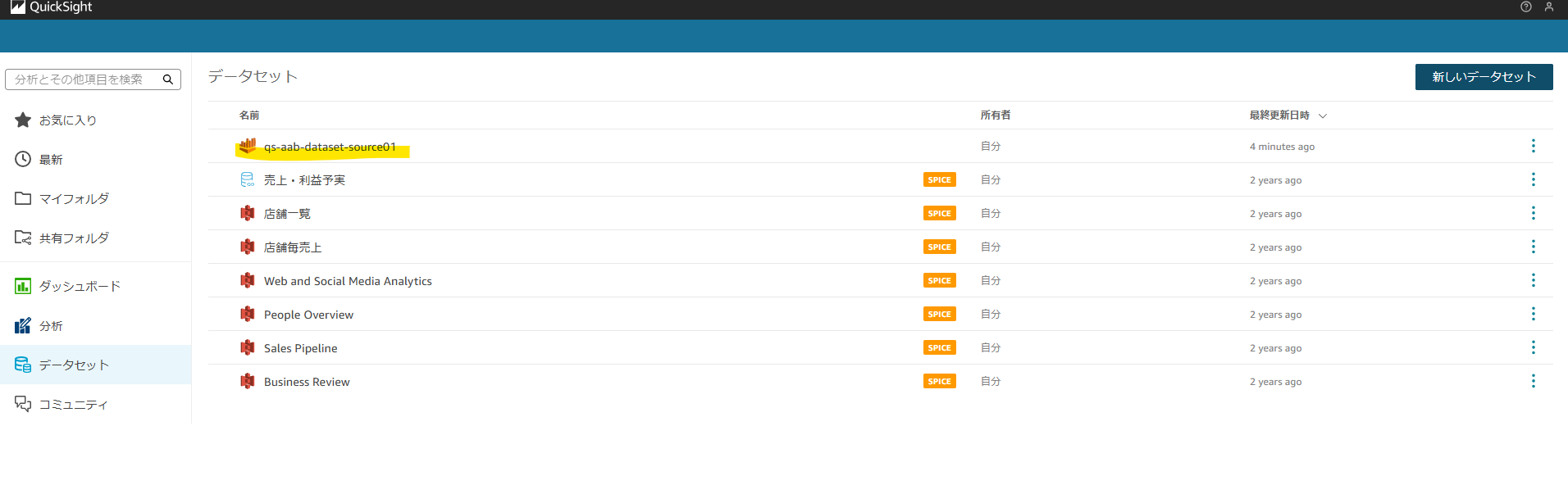This screenshot has height=485, width=1568.
Task: Open the three-dot menu for 店舗毎売上
Action: tap(1533, 247)
